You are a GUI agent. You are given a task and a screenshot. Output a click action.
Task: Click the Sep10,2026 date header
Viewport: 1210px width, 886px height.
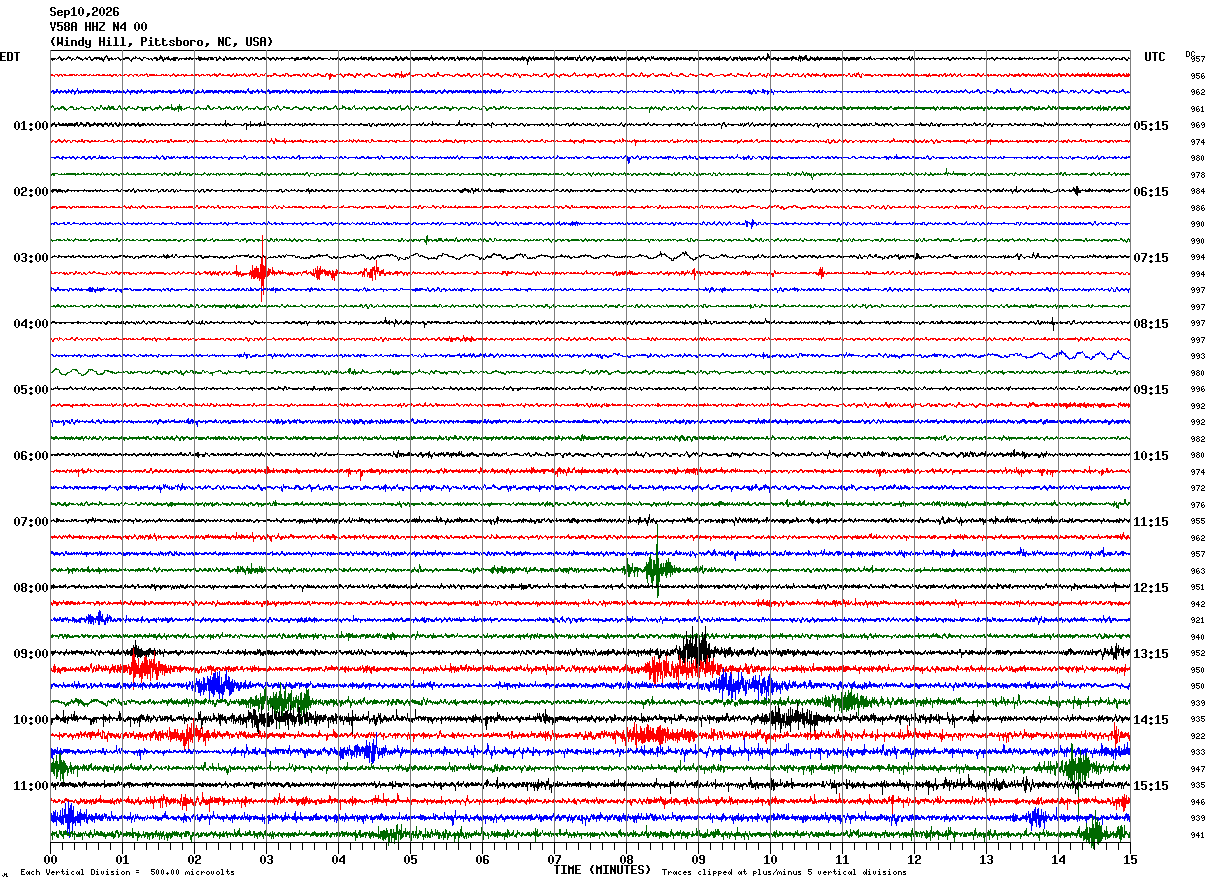(84, 12)
